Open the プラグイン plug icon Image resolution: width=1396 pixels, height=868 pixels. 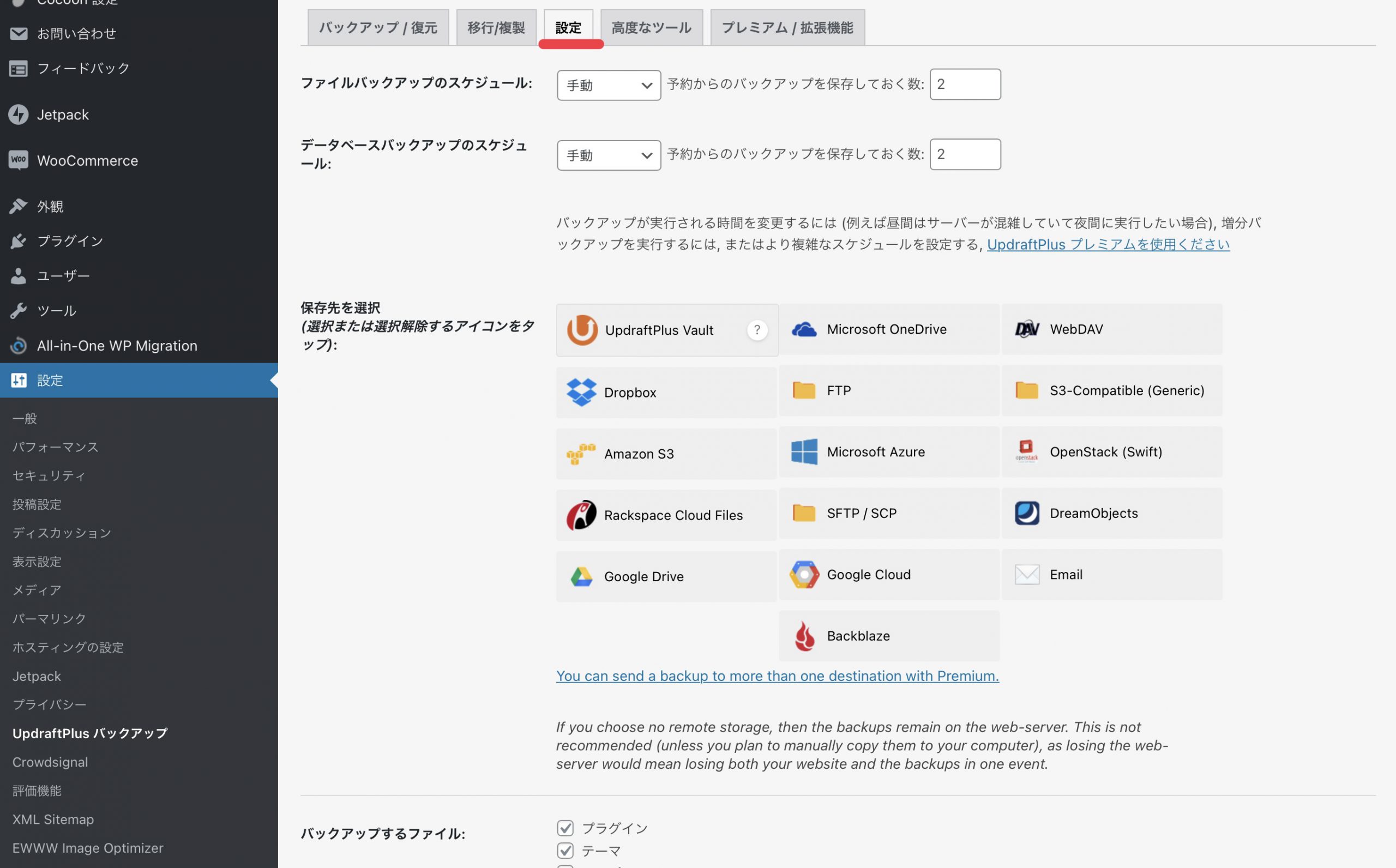(19, 241)
